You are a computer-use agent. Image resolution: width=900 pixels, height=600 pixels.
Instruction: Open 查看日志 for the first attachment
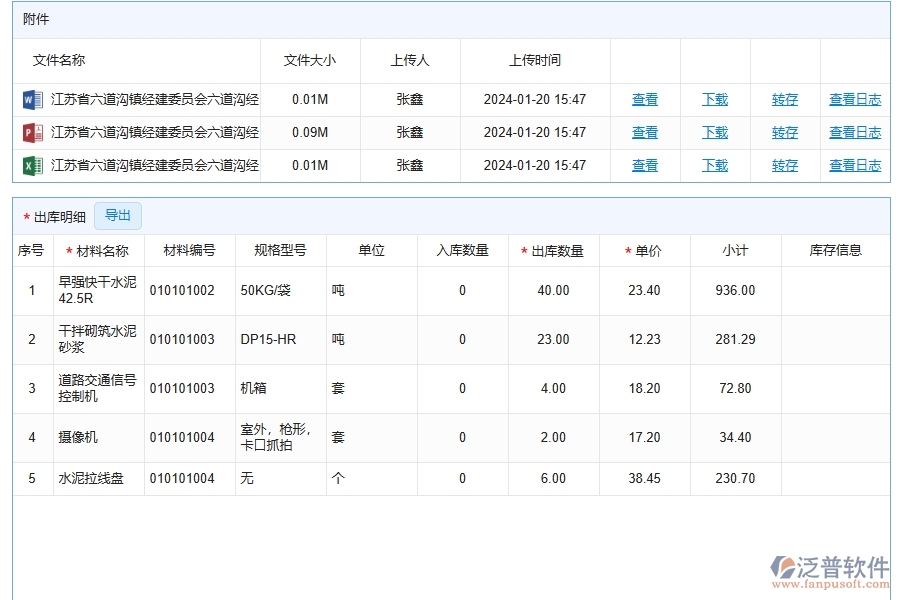(x=855, y=99)
